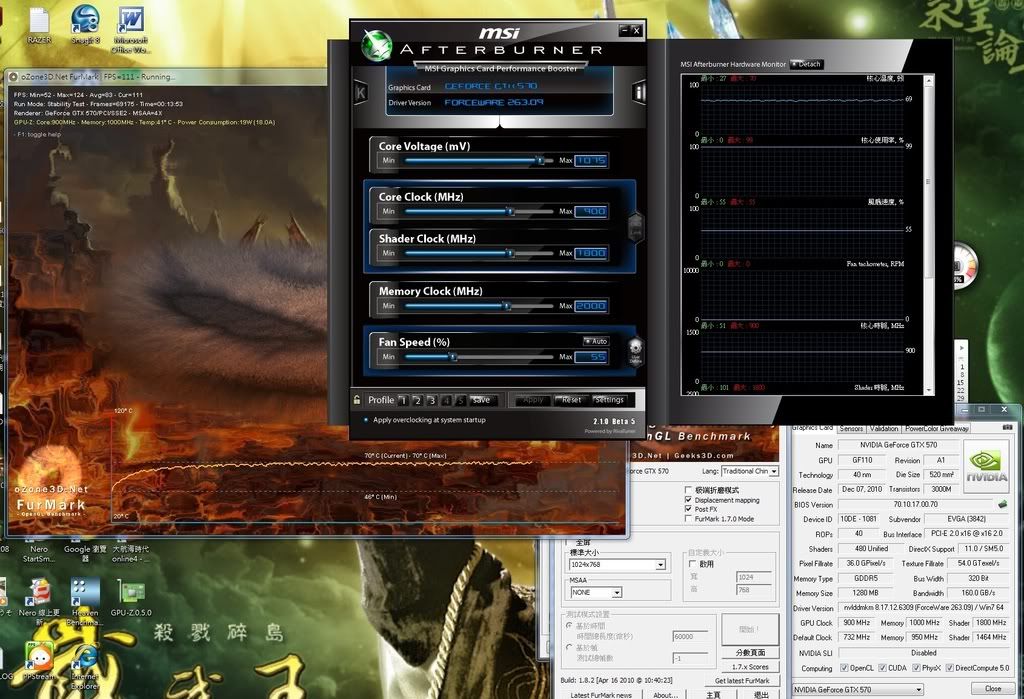
Task: Click the Fan Speed slider handle
Action: click(x=453, y=357)
